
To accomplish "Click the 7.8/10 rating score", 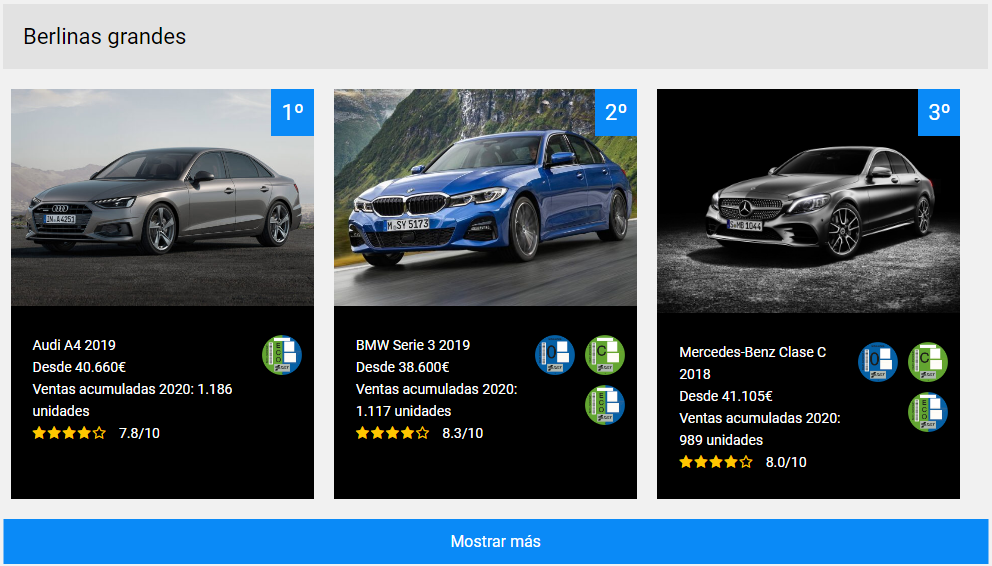I will coord(139,433).
